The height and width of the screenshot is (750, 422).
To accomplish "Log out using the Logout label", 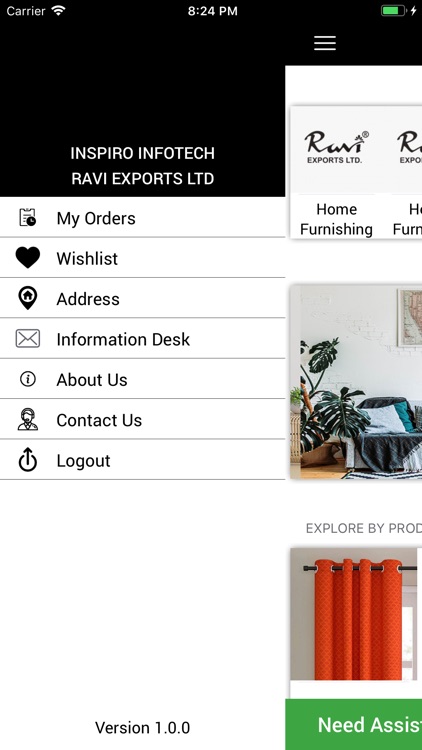I will click(x=83, y=461).
